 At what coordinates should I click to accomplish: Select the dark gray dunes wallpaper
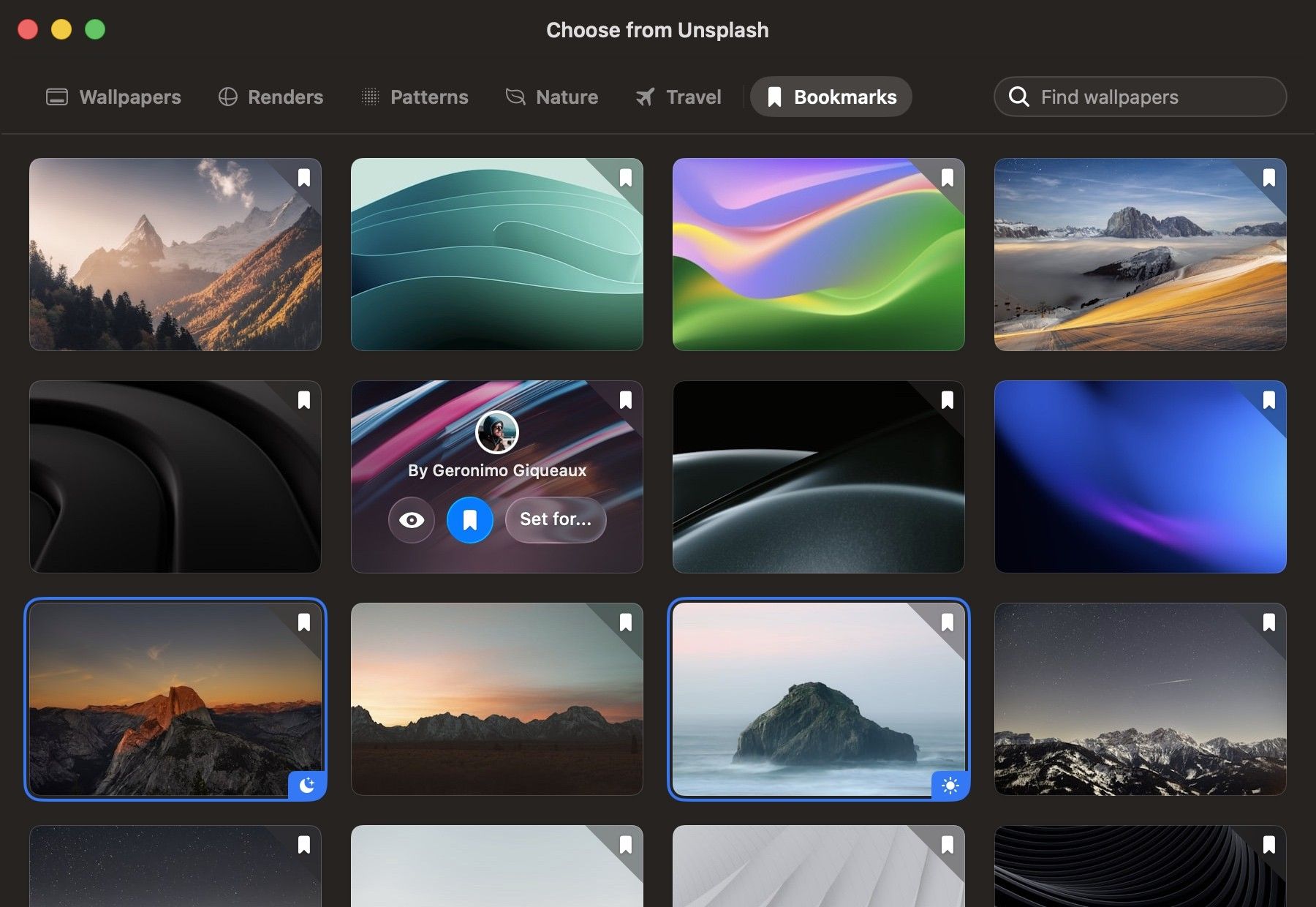819,477
